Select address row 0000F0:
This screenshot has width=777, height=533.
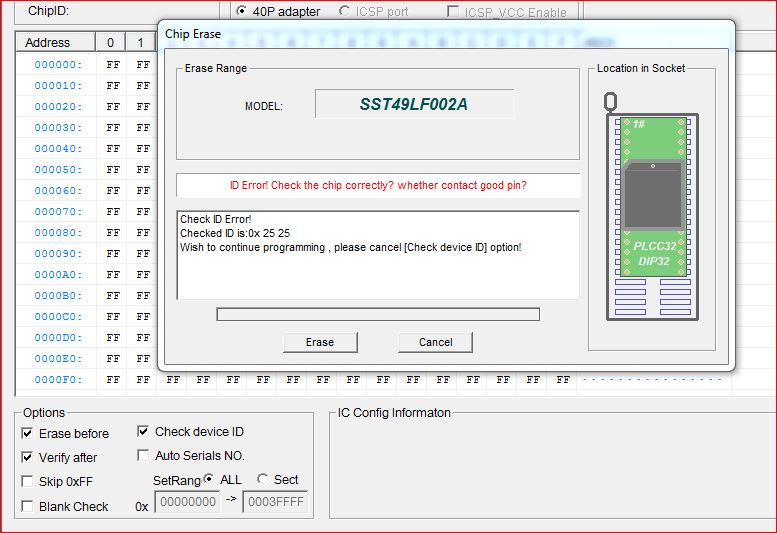coord(58,379)
